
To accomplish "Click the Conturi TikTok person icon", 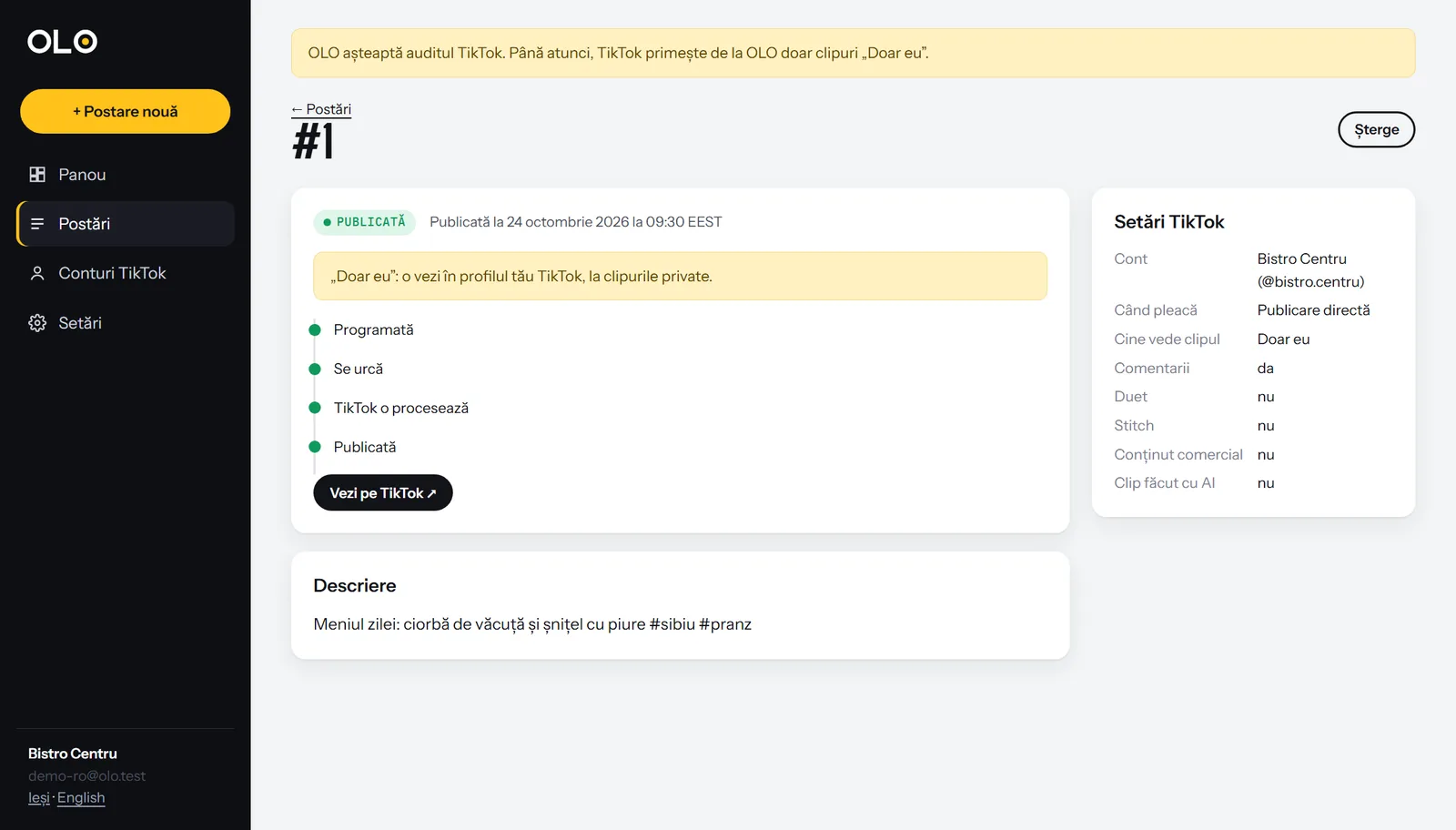I will pyautogui.click(x=37, y=273).
